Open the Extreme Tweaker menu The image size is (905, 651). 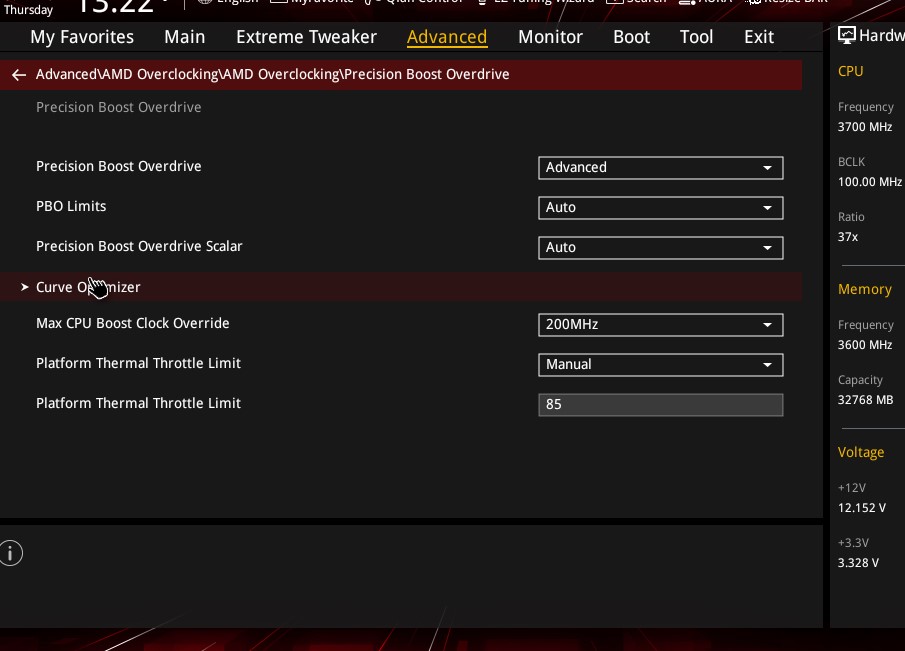coord(306,37)
